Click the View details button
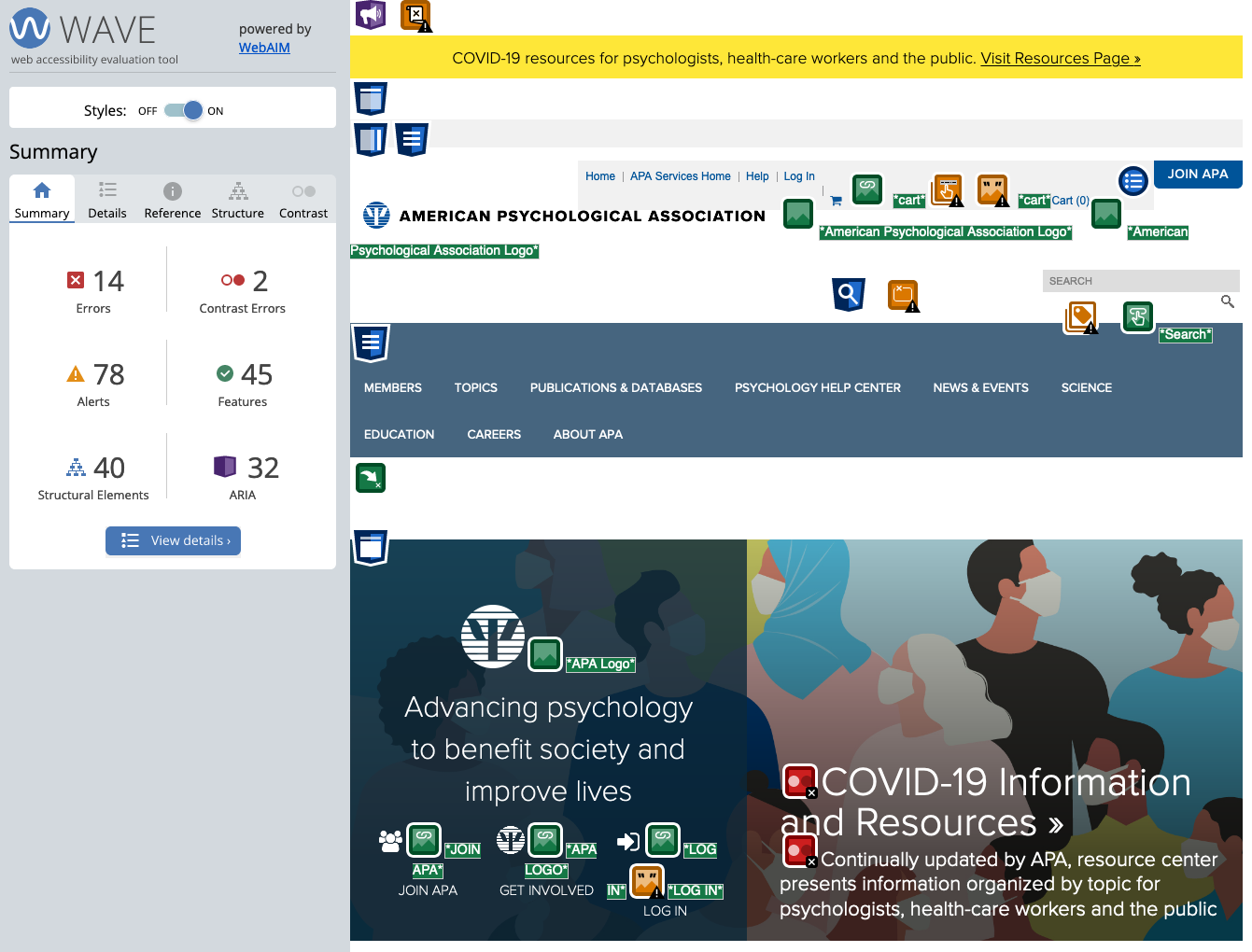 point(174,540)
